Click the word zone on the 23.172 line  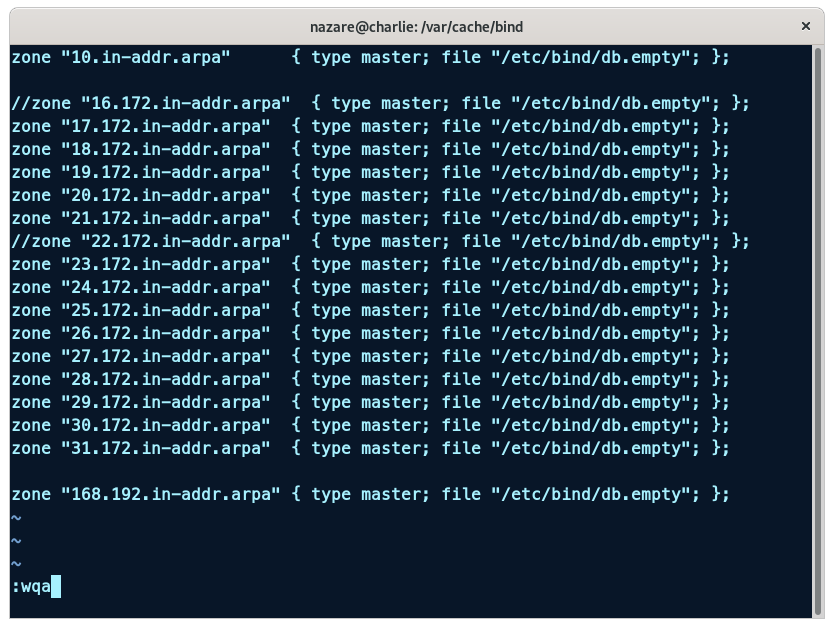pos(31,264)
